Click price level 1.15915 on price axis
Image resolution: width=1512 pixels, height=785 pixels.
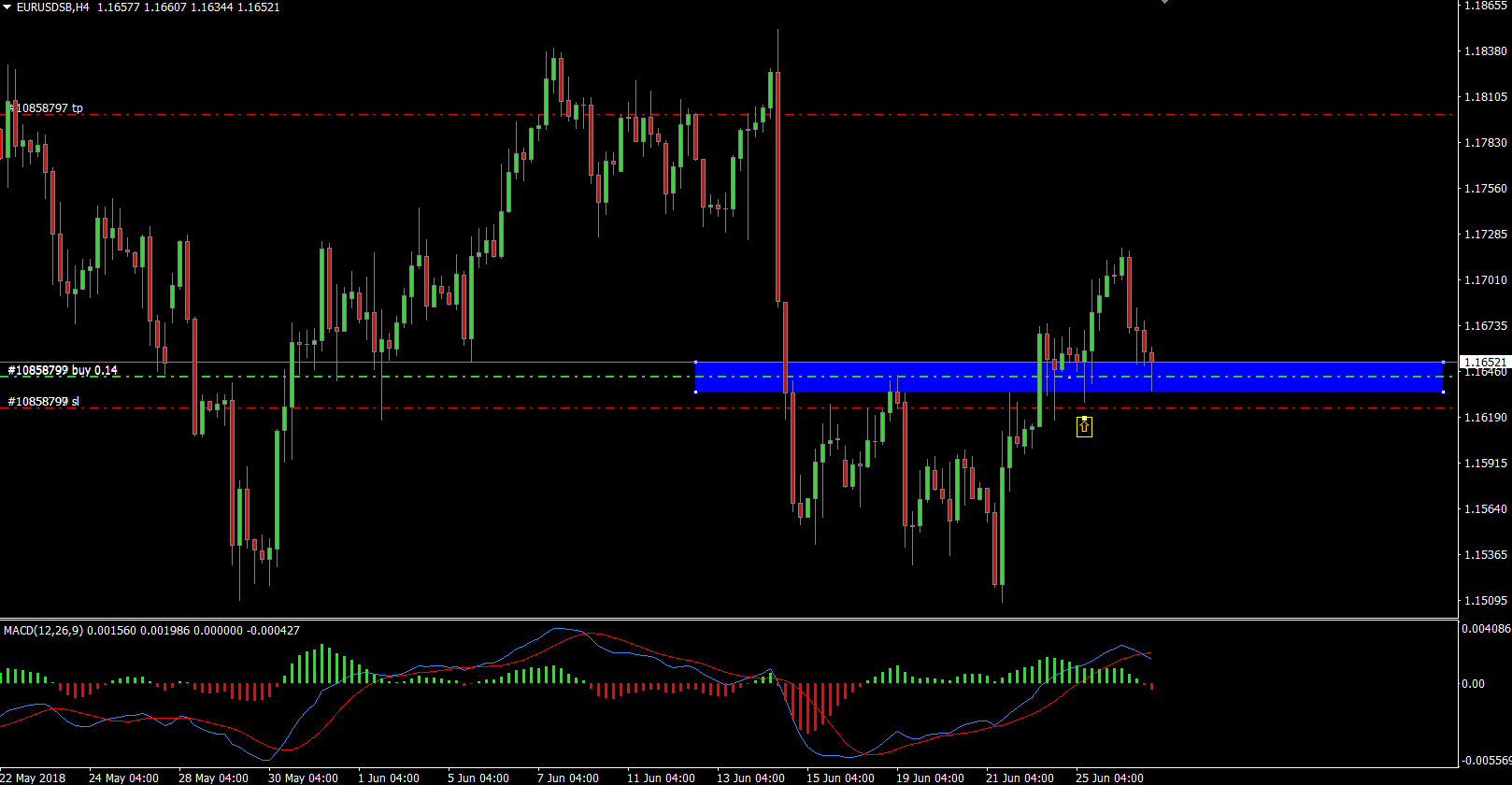coord(1485,464)
